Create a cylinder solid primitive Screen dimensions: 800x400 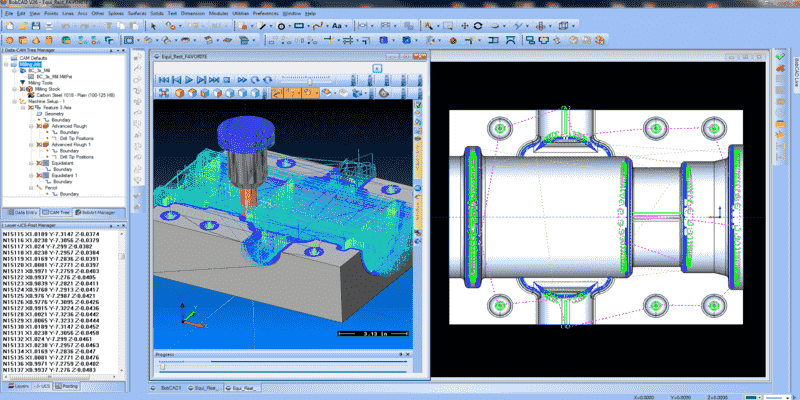(x=48, y=40)
